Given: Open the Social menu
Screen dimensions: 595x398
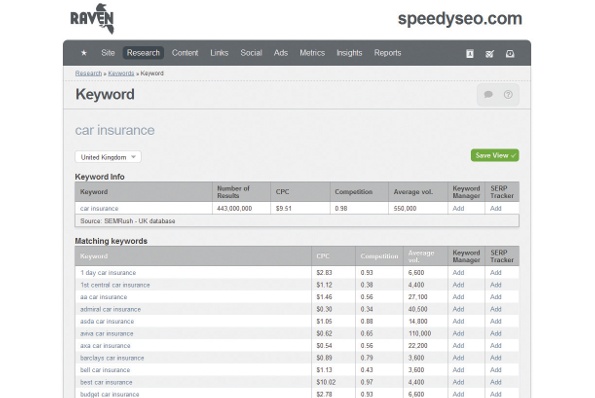Looking at the screenshot, I should 251,53.
